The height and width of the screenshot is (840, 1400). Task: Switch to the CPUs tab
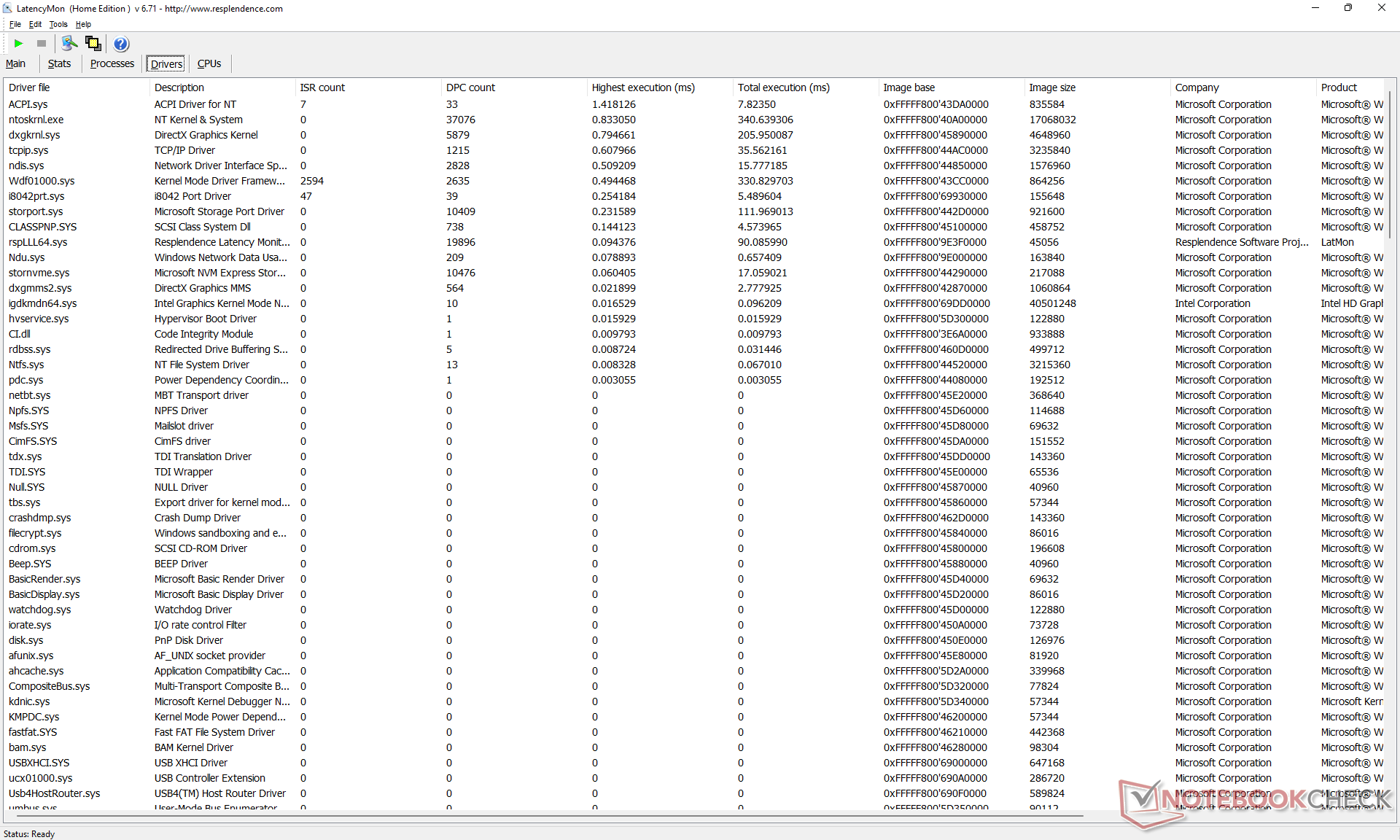click(x=209, y=63)
